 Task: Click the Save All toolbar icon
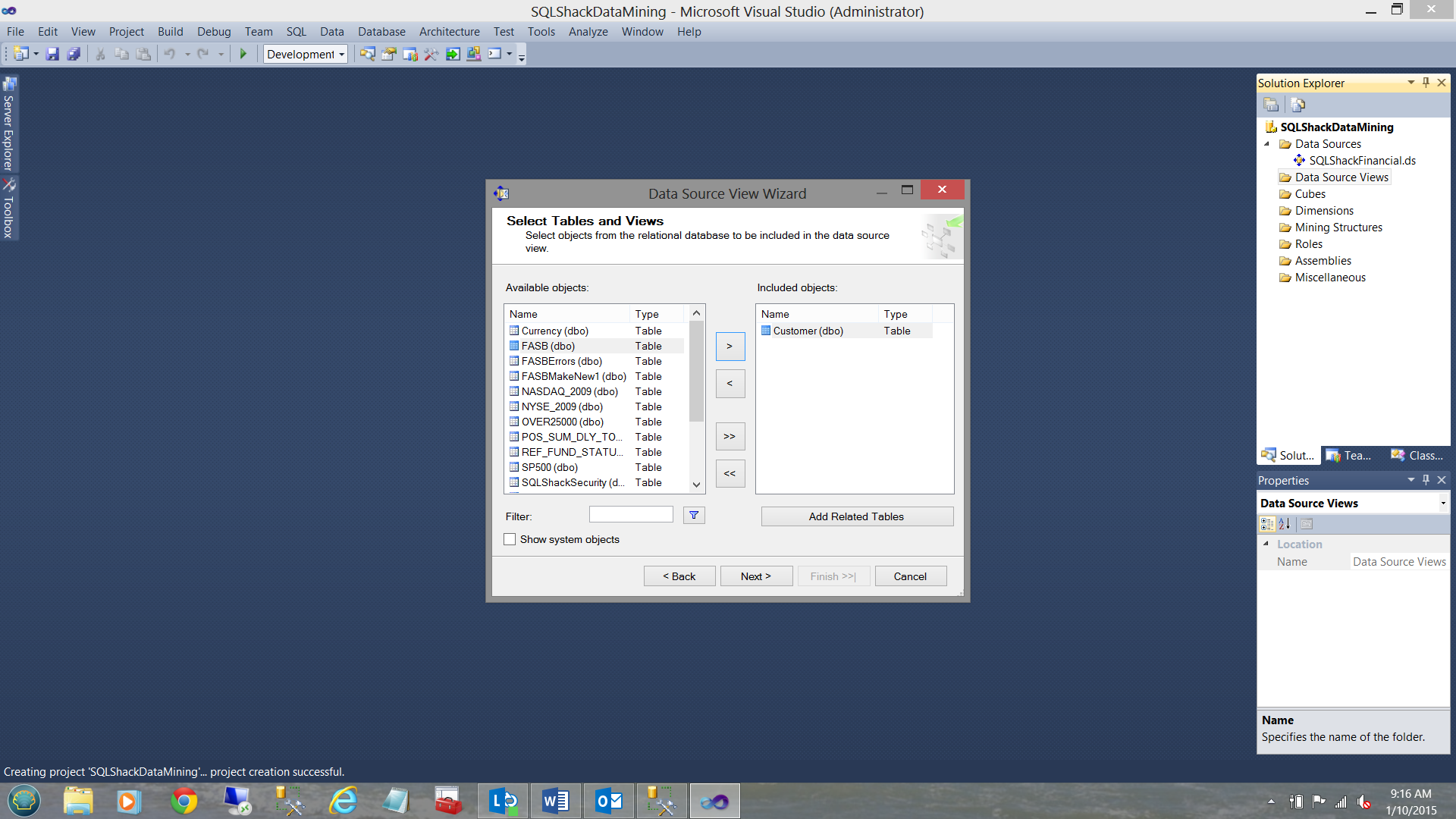(x=74, y=54)
